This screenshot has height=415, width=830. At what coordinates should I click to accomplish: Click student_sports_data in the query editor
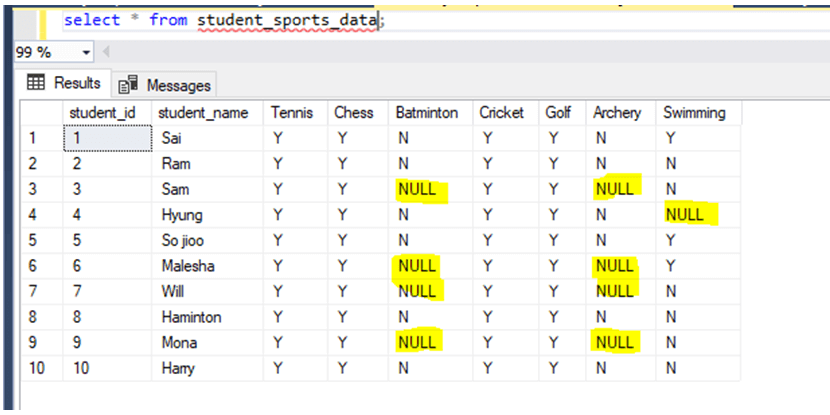tap(286, 20)
